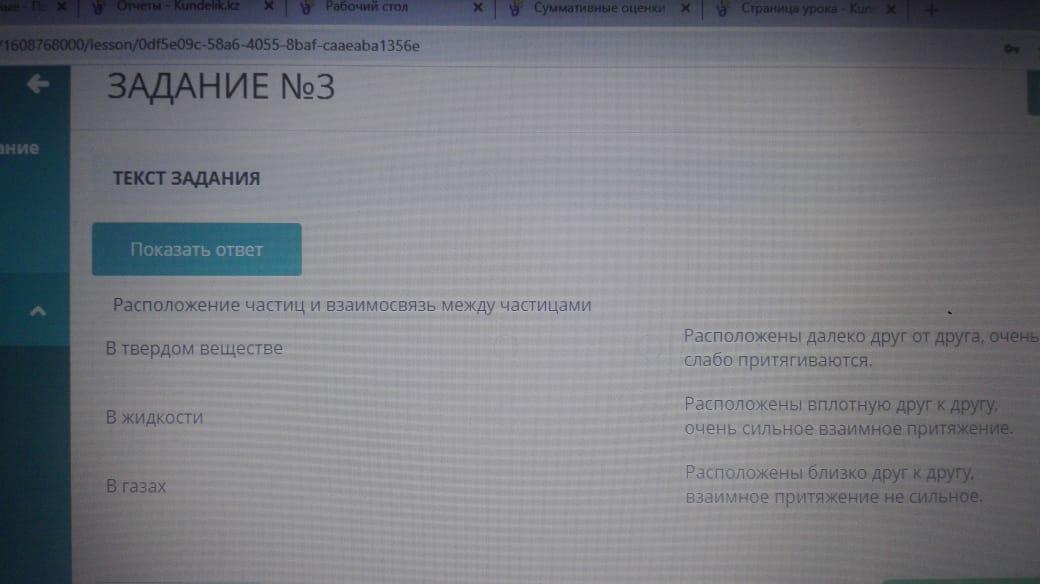Select the В жидкости item
This screenshot has height=584, width=1040.
tap(155, 417)
